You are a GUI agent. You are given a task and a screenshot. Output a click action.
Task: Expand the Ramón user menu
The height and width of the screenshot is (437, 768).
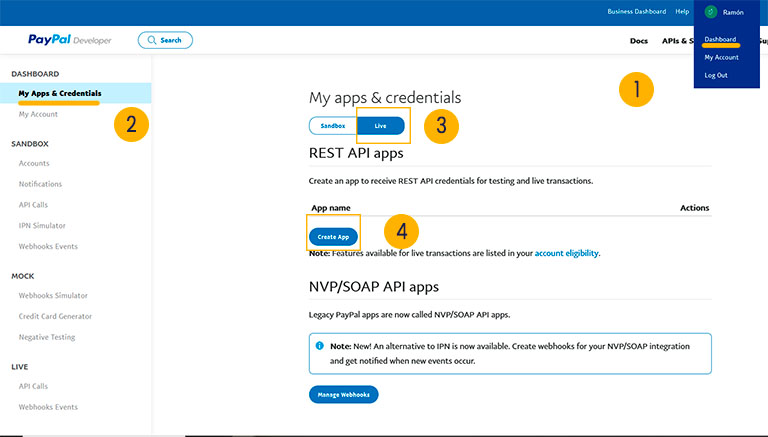click(x=733, y=12)
